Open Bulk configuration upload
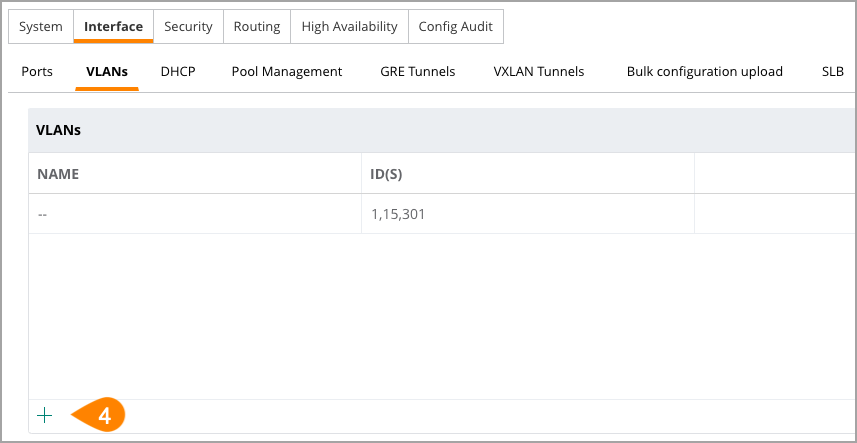This screenshot has width=857, height=443. [705, 72]
